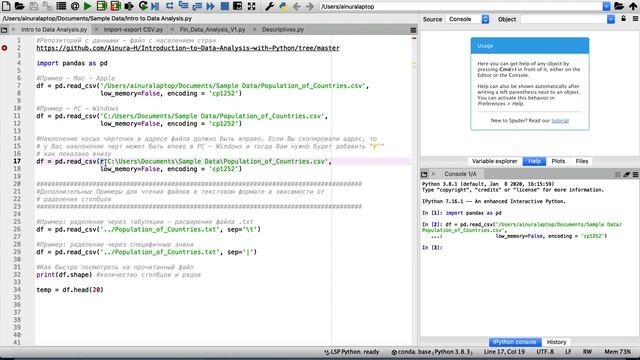Open the Plots tab
This screenshot has width=640, height=360.
[558, 161]
